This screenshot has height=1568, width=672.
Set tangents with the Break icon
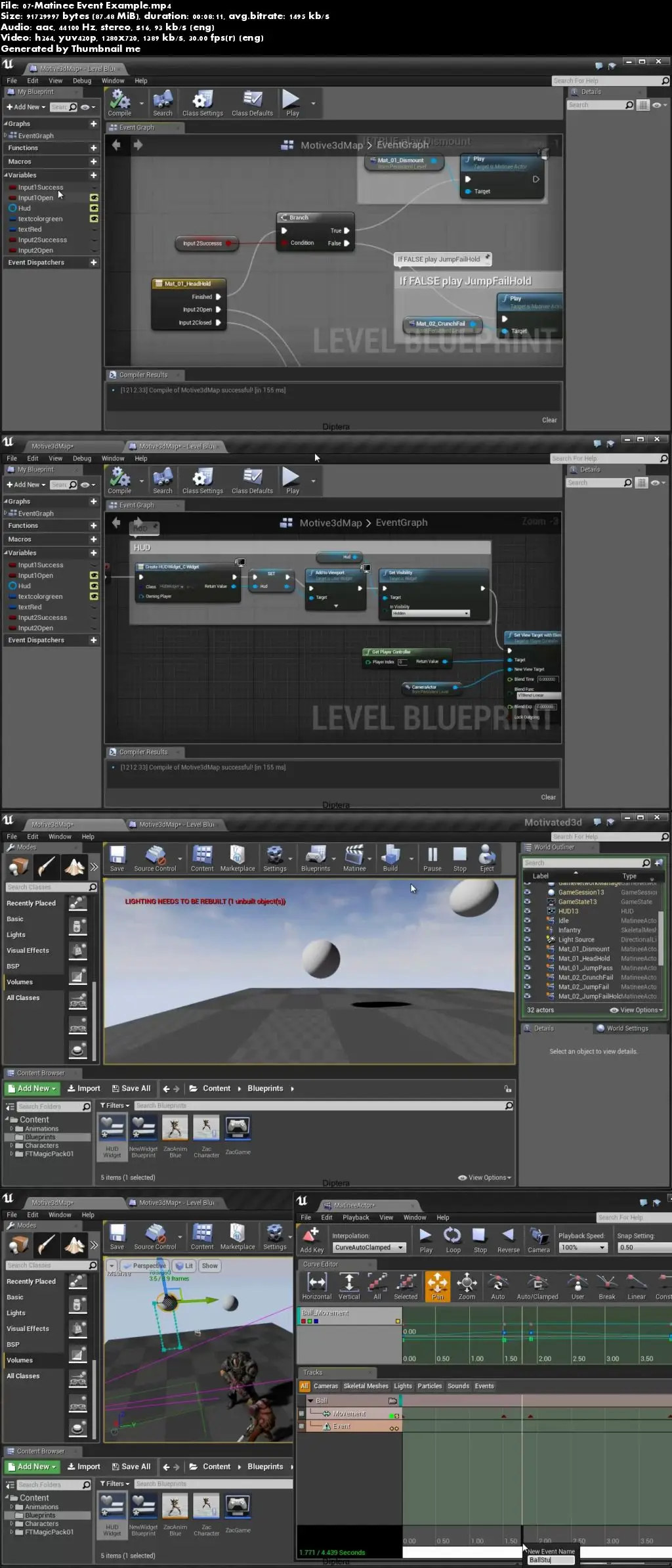607,1284
